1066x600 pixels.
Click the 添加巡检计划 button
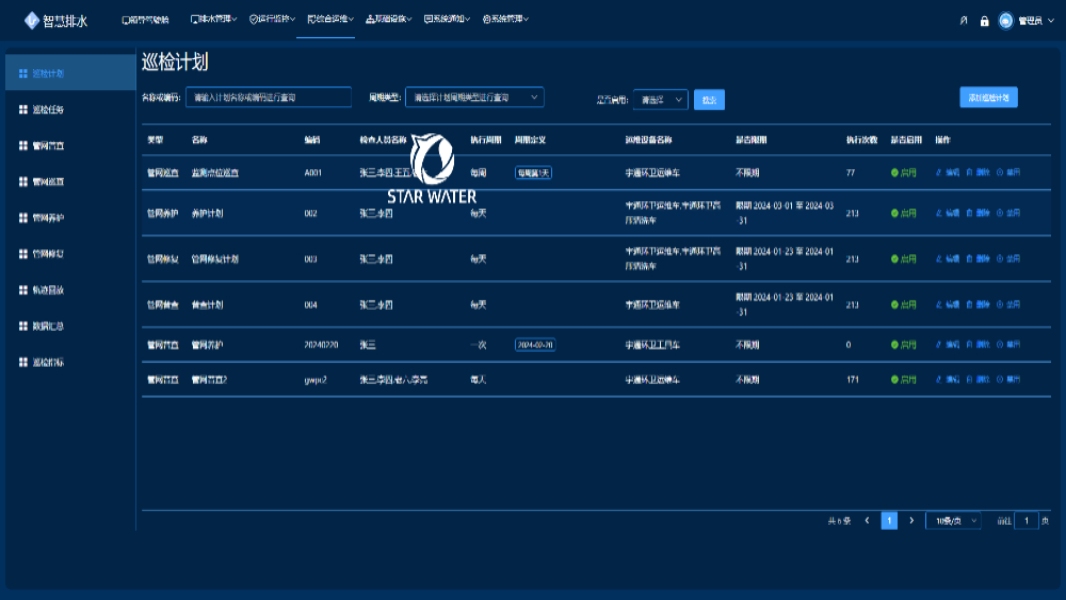[x=988, y=97]
